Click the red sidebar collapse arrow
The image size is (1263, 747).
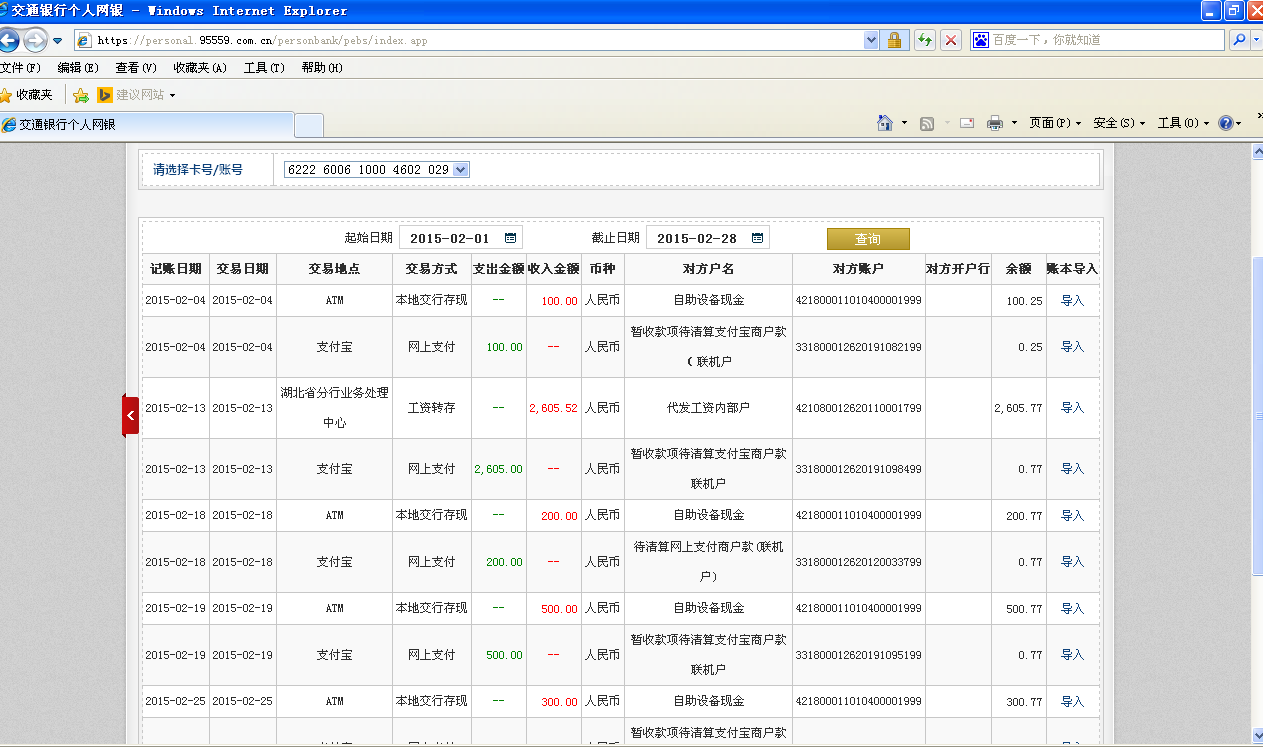pyautogui.click(x=130, y=415)
